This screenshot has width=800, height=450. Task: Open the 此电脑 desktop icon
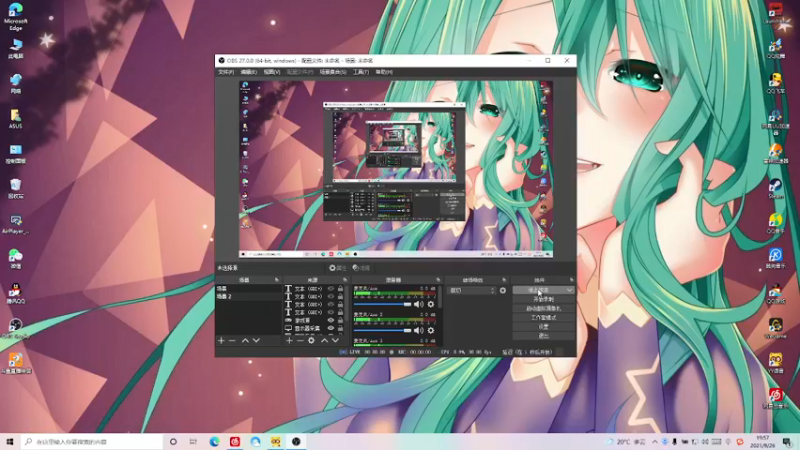click(x=16, y=48)
